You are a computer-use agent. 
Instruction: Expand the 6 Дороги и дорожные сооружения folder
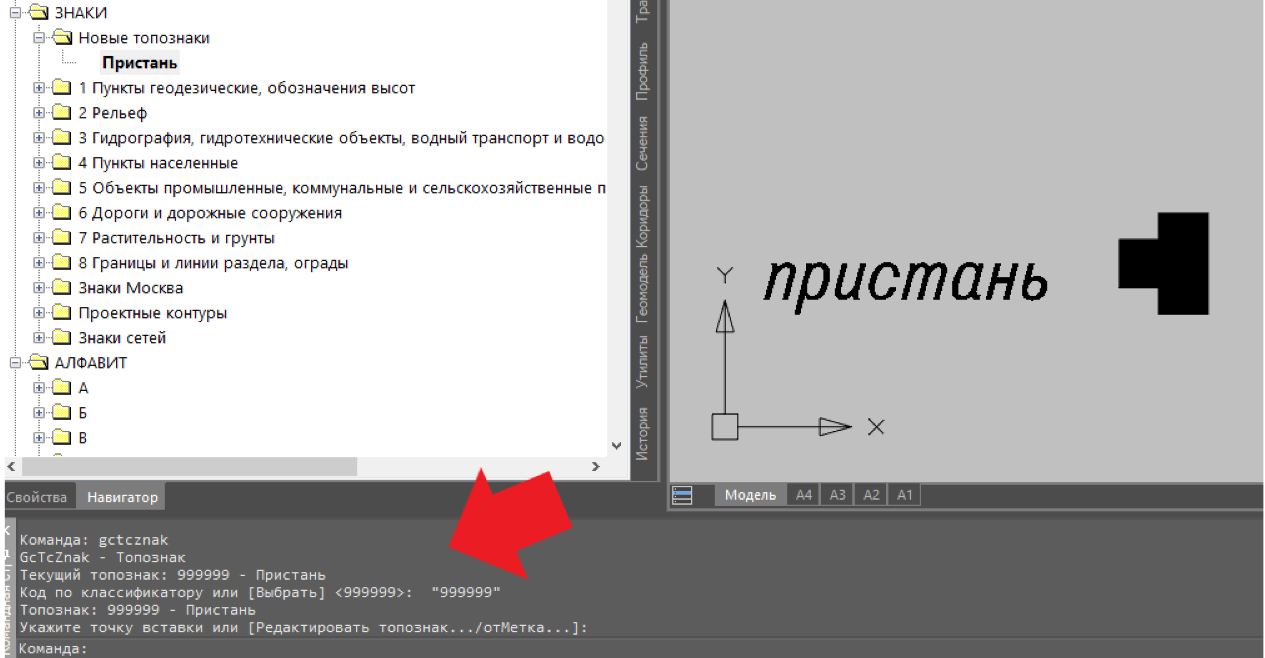click(x=39, y=213)
